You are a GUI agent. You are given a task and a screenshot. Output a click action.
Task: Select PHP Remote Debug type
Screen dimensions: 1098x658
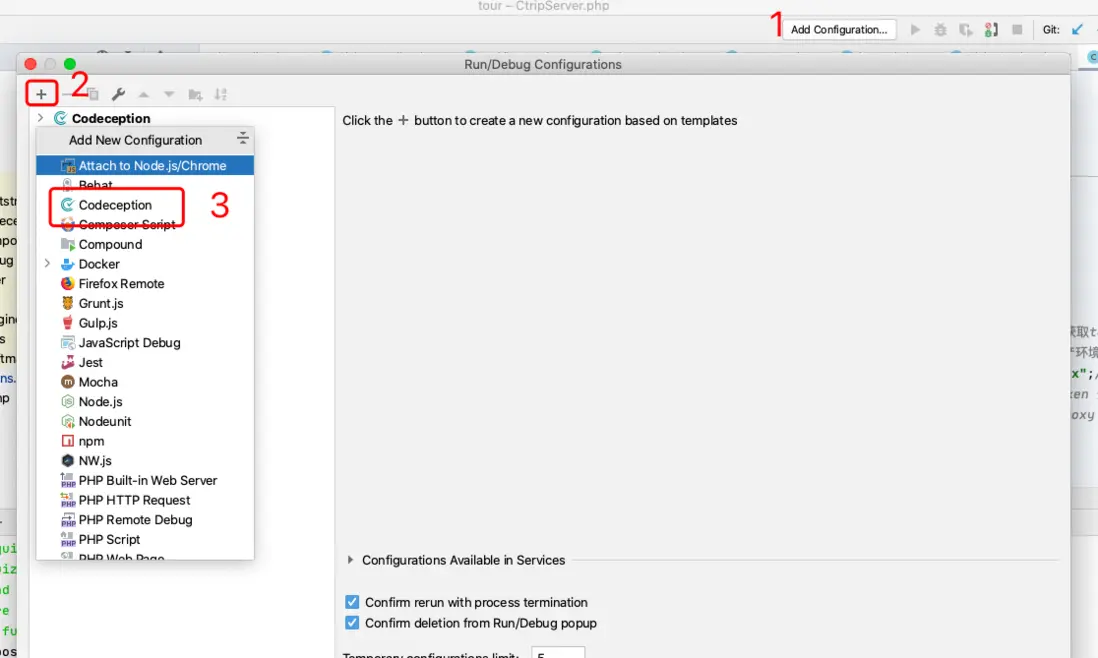click(x=145, y=519)
